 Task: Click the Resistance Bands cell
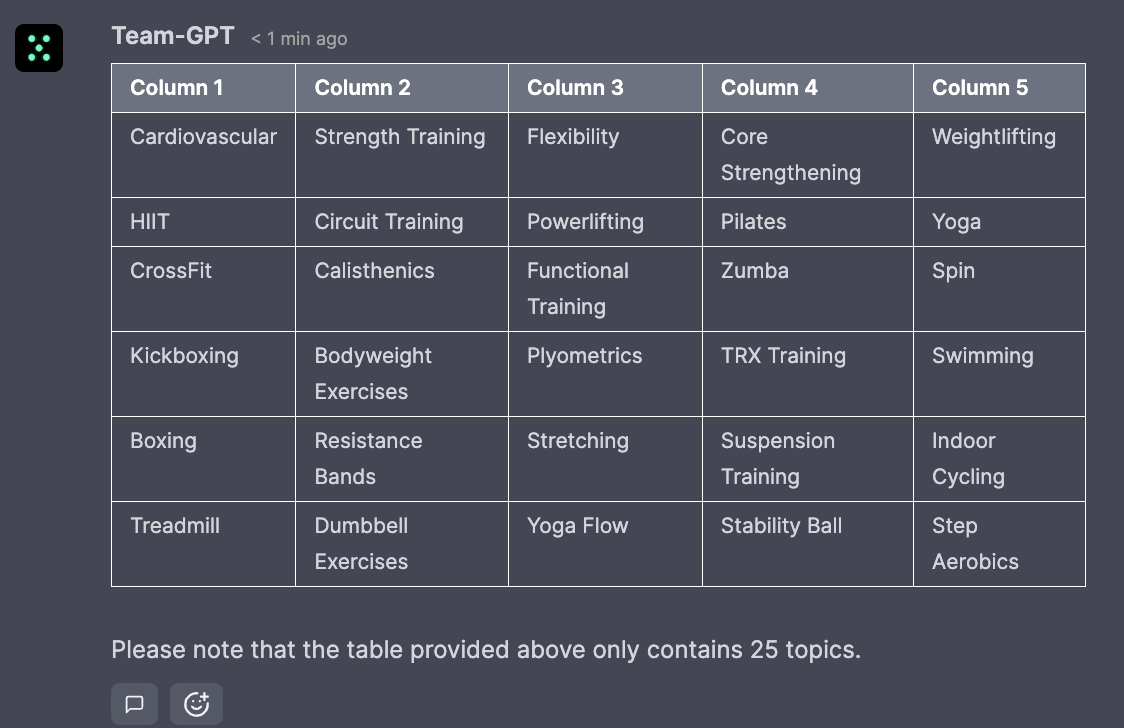click(x=401, y=459)
